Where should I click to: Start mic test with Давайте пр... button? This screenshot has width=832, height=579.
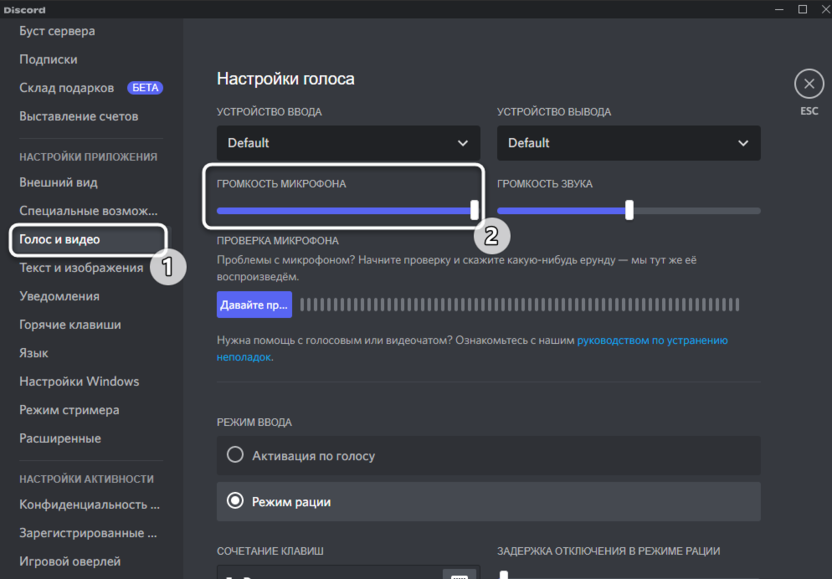pyautogui.click(x=254, y=305)
